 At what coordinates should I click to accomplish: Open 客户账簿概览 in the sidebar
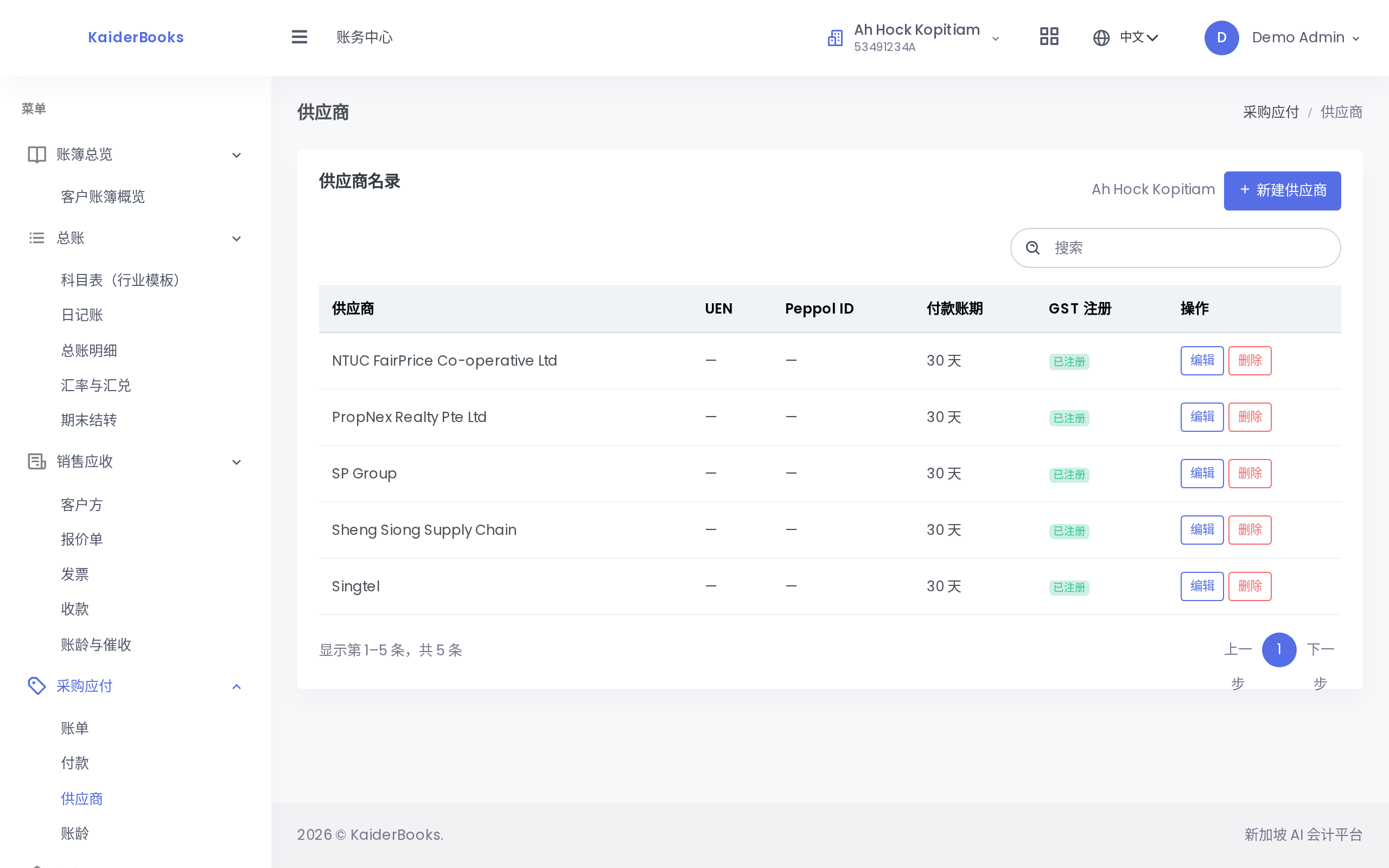point(103,197)
